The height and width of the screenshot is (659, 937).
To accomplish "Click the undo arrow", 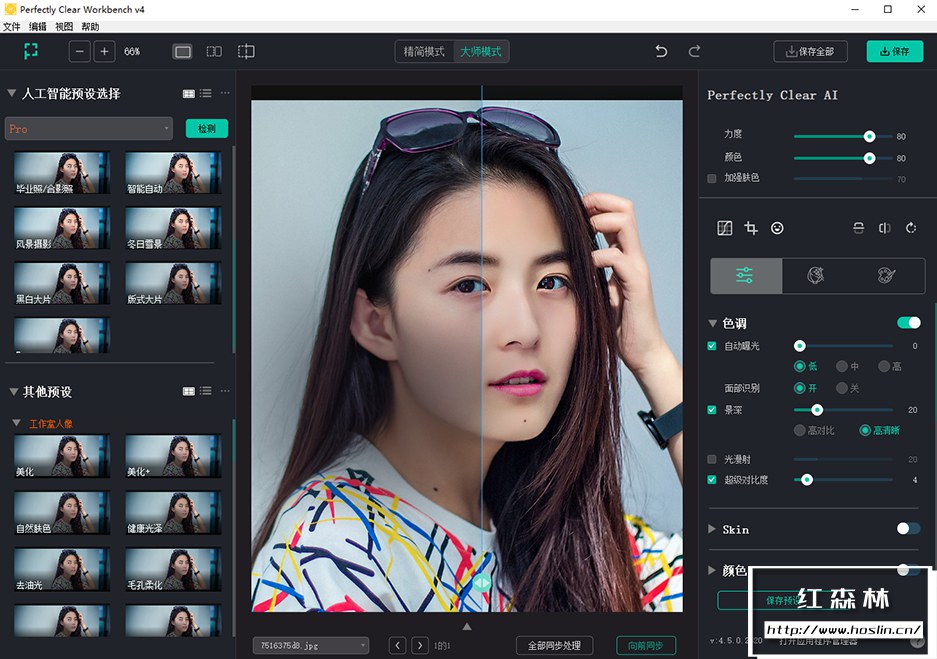I will (x=661, y=51).
